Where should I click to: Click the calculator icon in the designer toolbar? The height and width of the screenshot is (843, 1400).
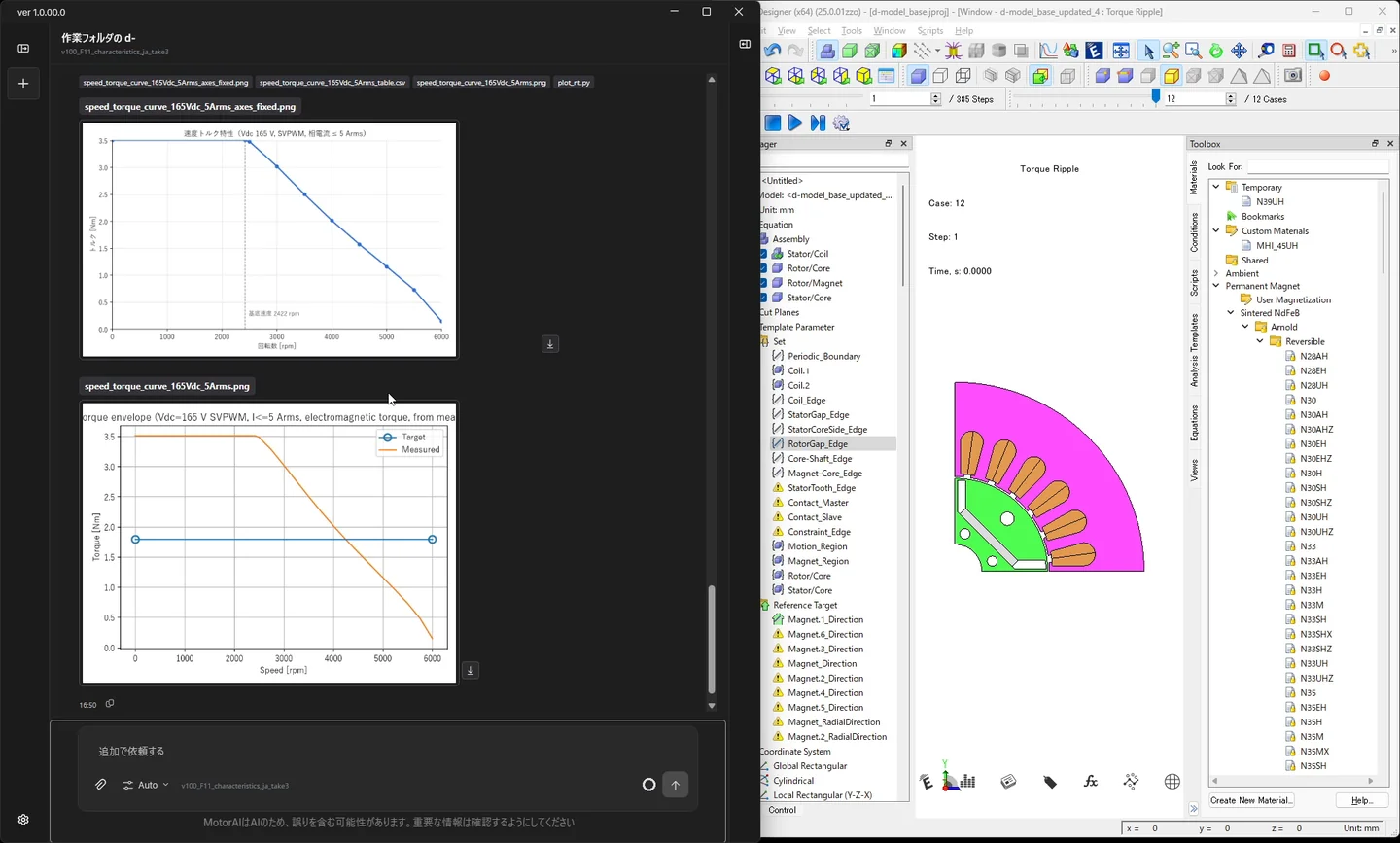(x=1289, y=51)
